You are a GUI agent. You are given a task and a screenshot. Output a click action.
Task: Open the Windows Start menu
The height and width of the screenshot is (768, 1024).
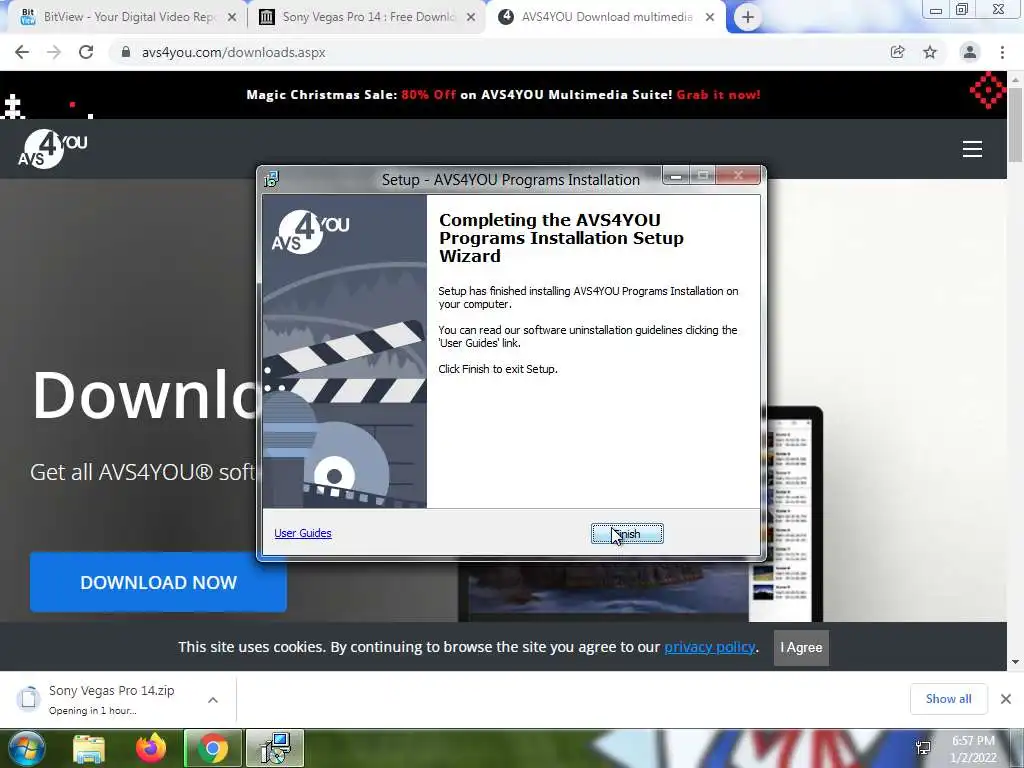tap(27, 748)
